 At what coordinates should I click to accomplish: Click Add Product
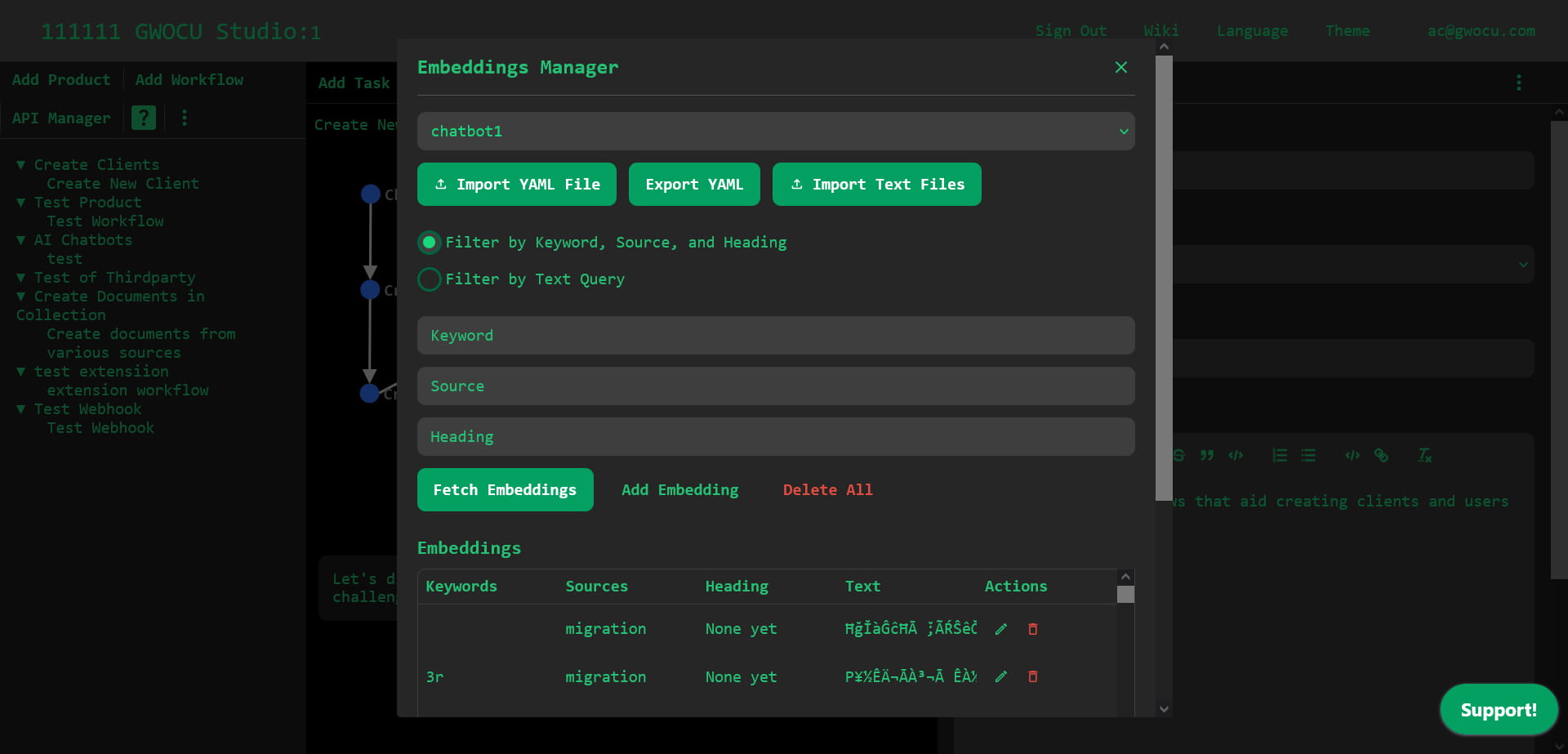tap(61, 80)
